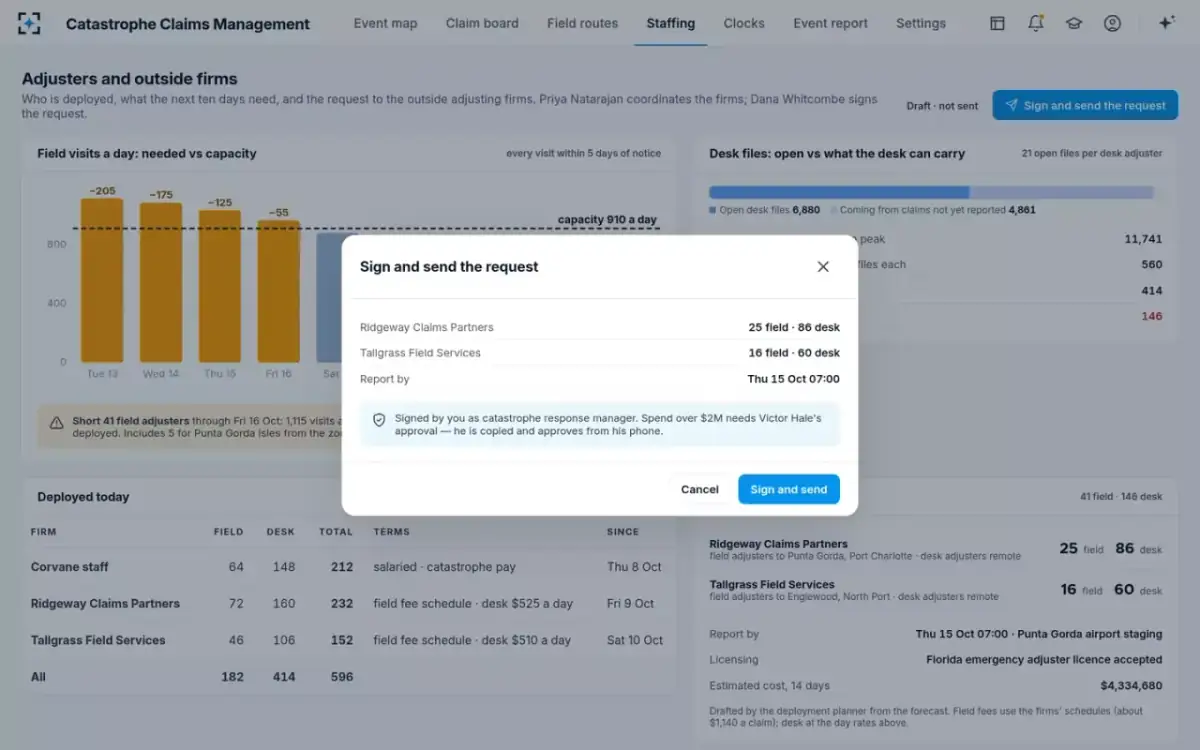Click the Fri 16 chart bar
This screenshot has width=1200, height=750.
click(279, 291)
